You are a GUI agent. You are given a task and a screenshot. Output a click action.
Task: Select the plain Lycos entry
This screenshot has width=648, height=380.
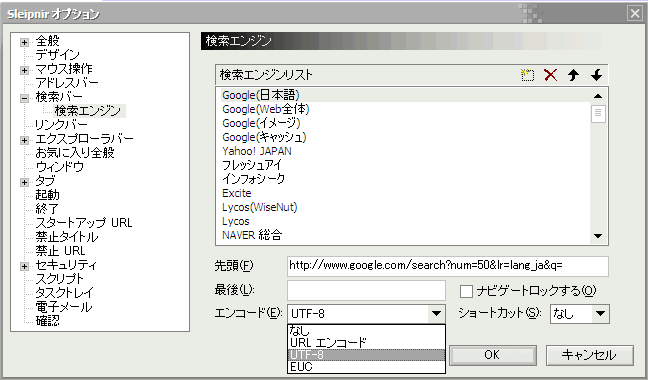[x=236, y=221]
